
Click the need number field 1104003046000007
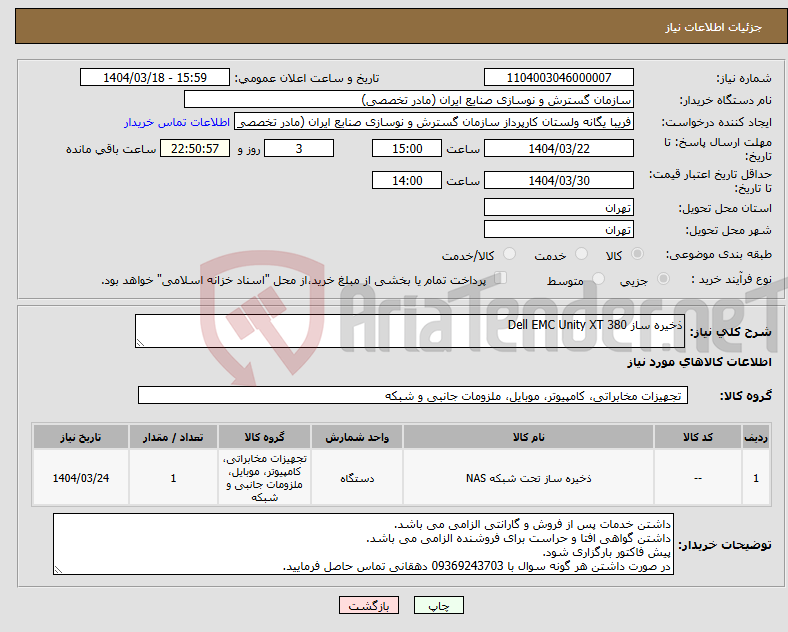coord(558,77)
